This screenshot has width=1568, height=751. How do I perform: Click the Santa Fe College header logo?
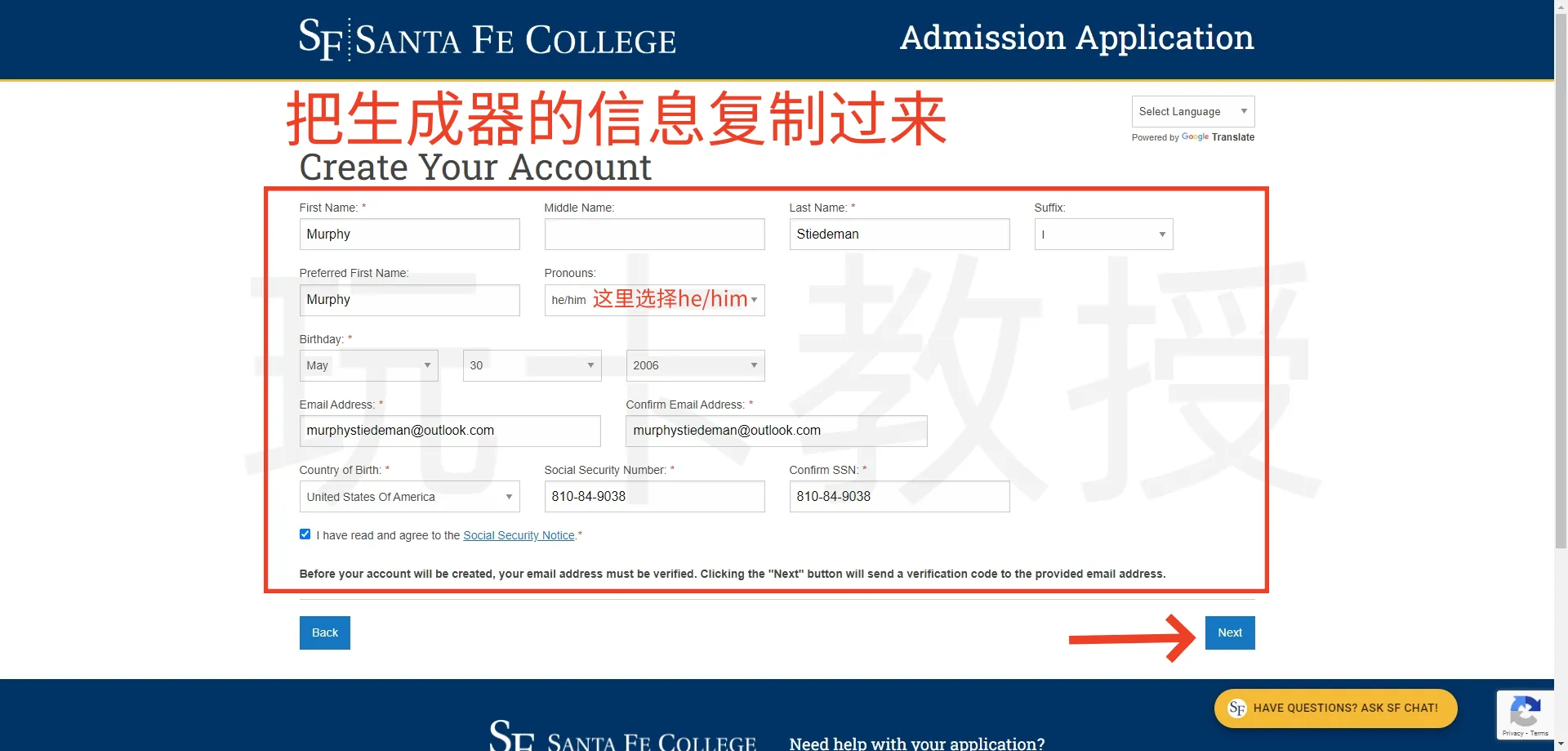(x=487, y=39)
